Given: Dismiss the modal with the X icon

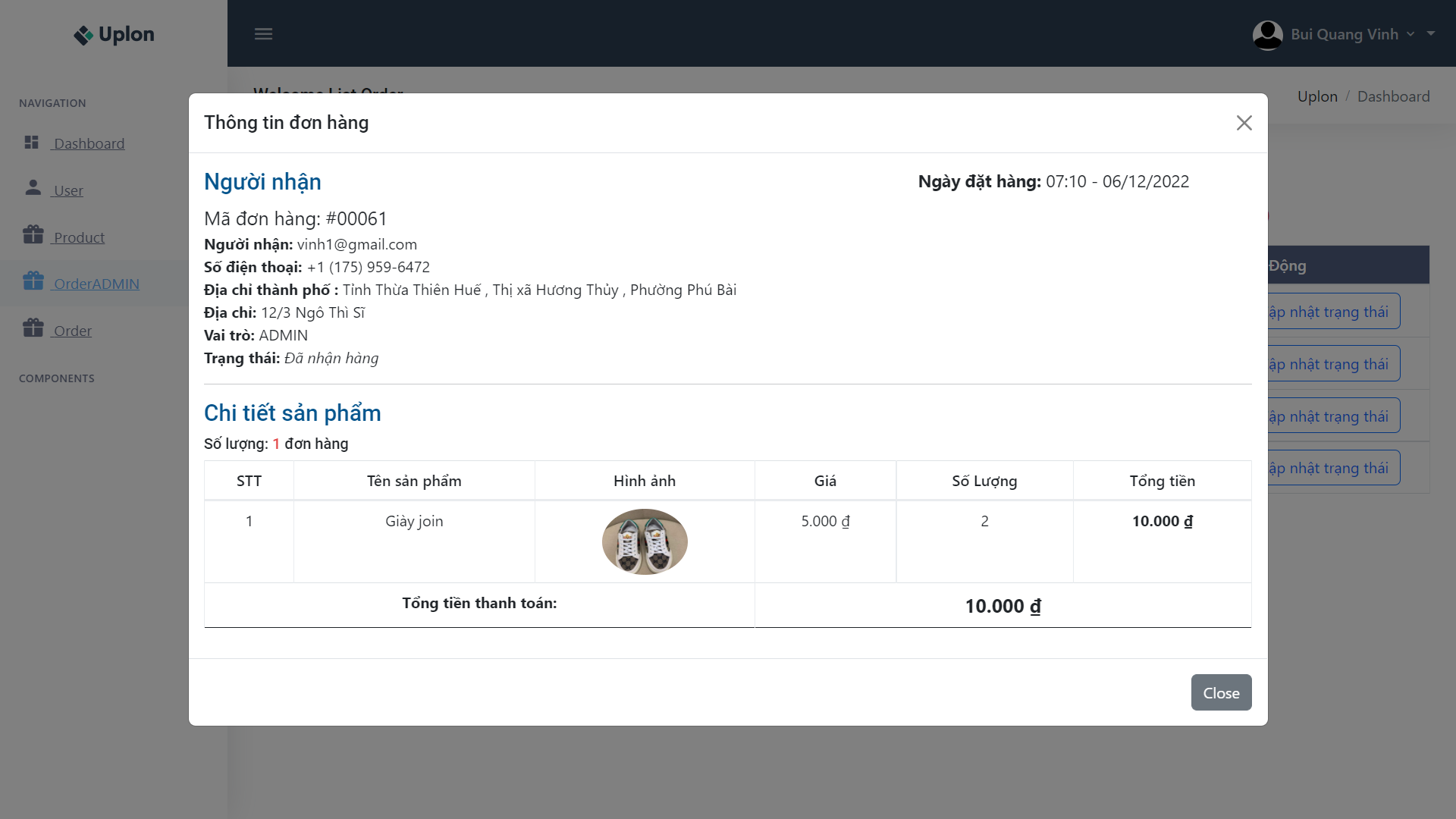Looking at the screenshot, I should (x=1244, y=122).
